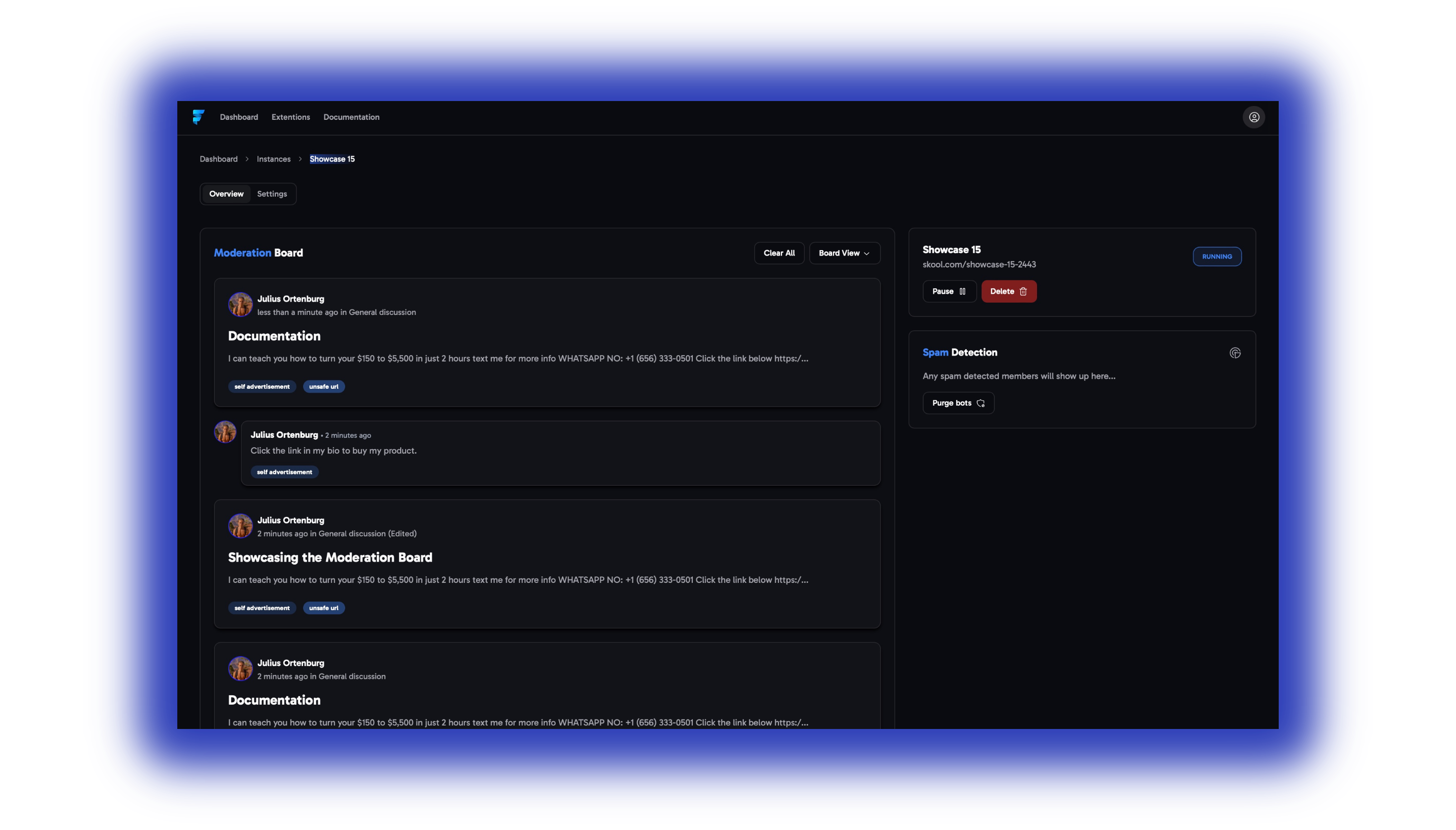Click the app logo in the navbar

point(198,117)
